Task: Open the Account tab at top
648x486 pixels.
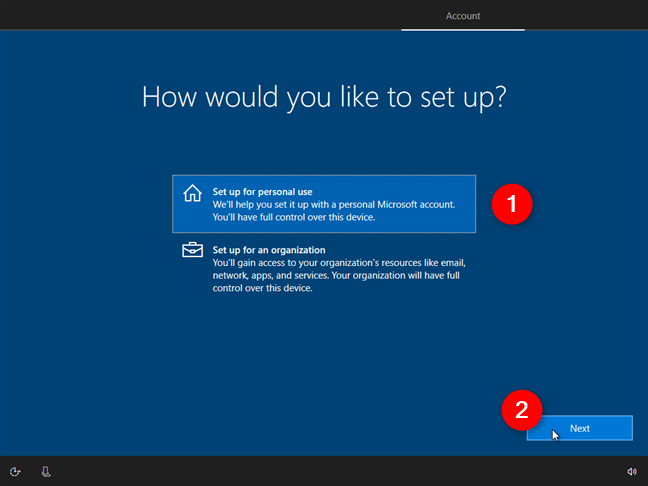Action: (x=463, y=16)
